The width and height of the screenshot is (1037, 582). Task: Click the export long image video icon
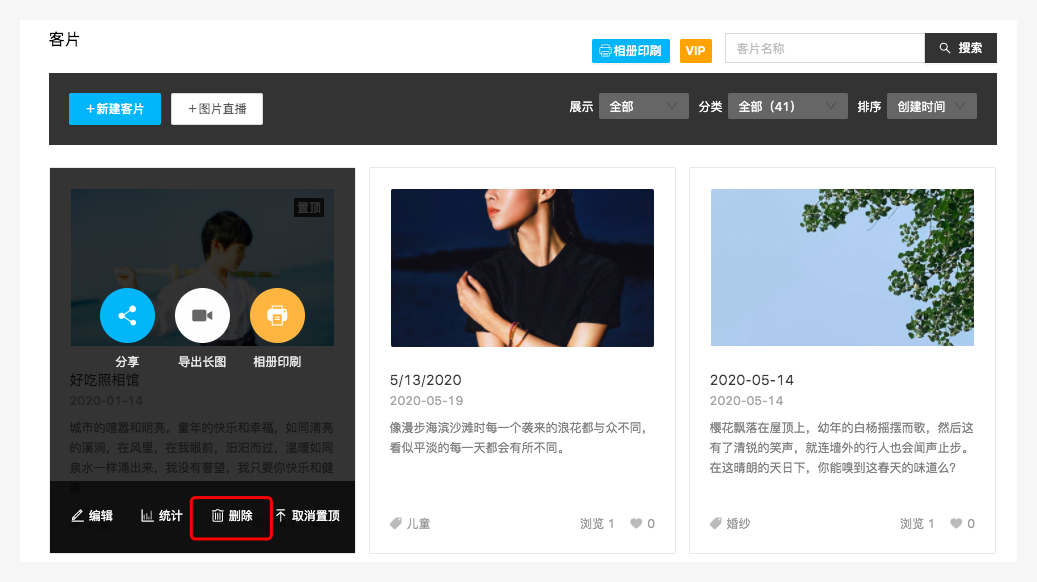202,316
